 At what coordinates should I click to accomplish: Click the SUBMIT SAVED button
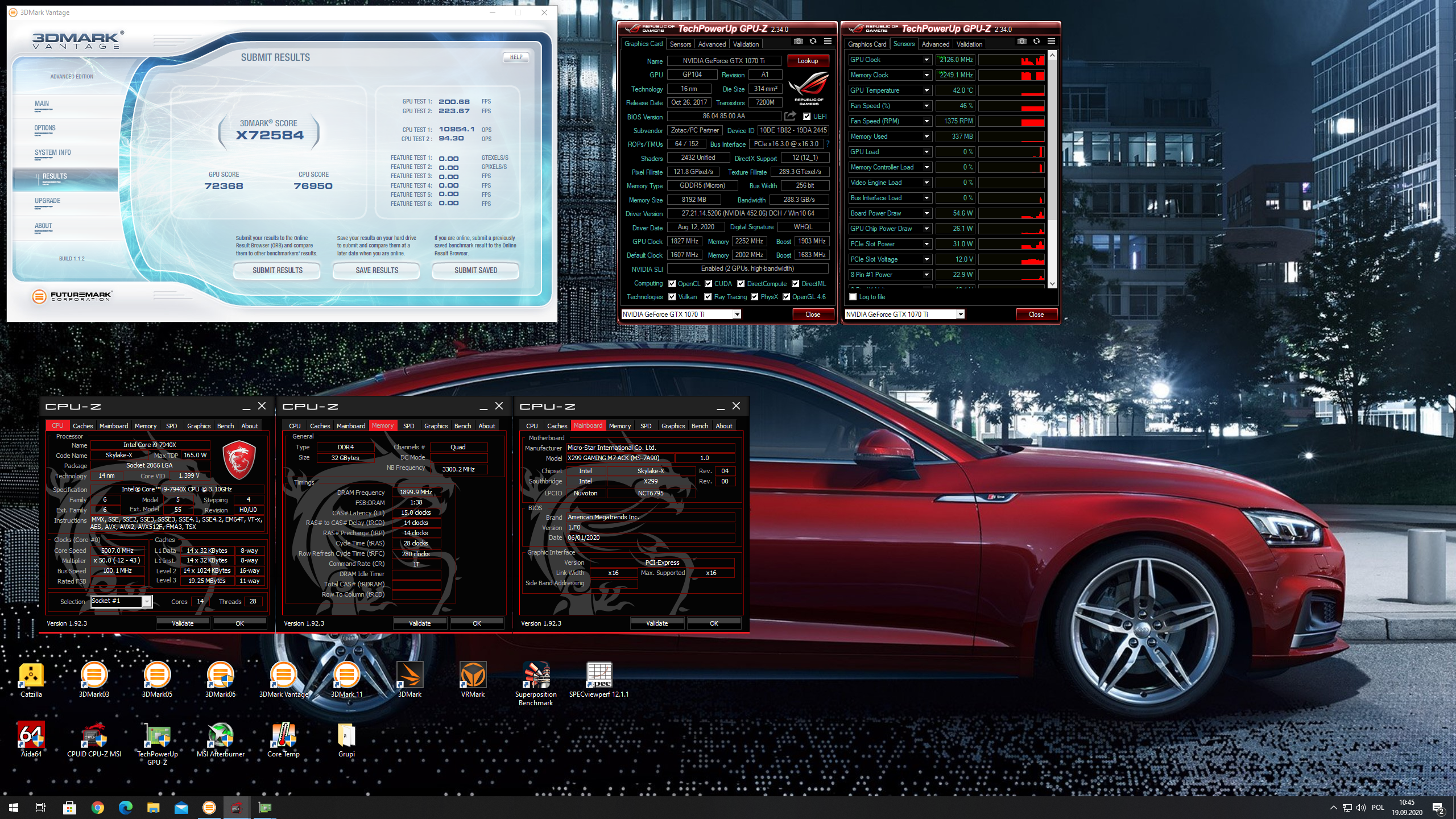pos(475,271)
